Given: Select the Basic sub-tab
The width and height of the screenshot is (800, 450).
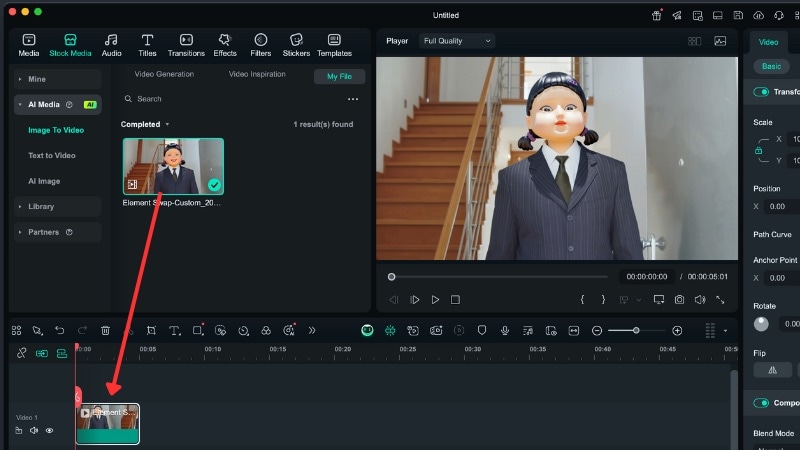Looking at the screenshot, I should pyautogui.click(x=771, y=66).
